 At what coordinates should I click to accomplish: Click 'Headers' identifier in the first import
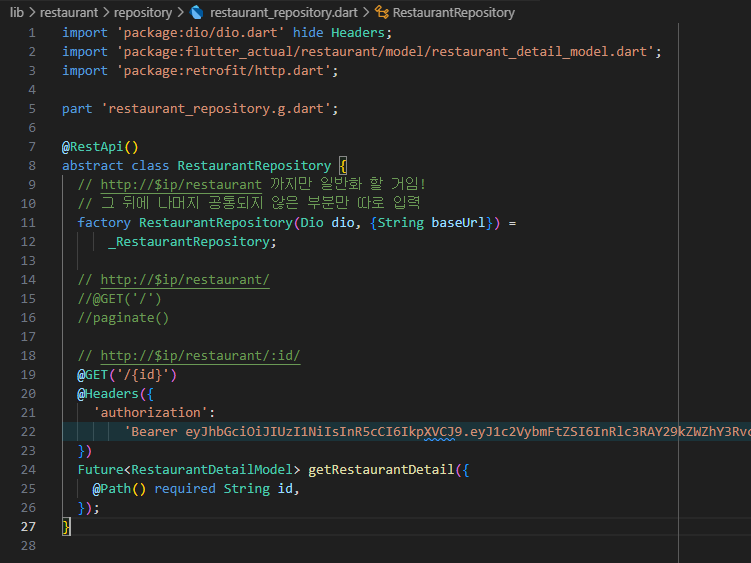pyautogui.click(x=358, y=33)
